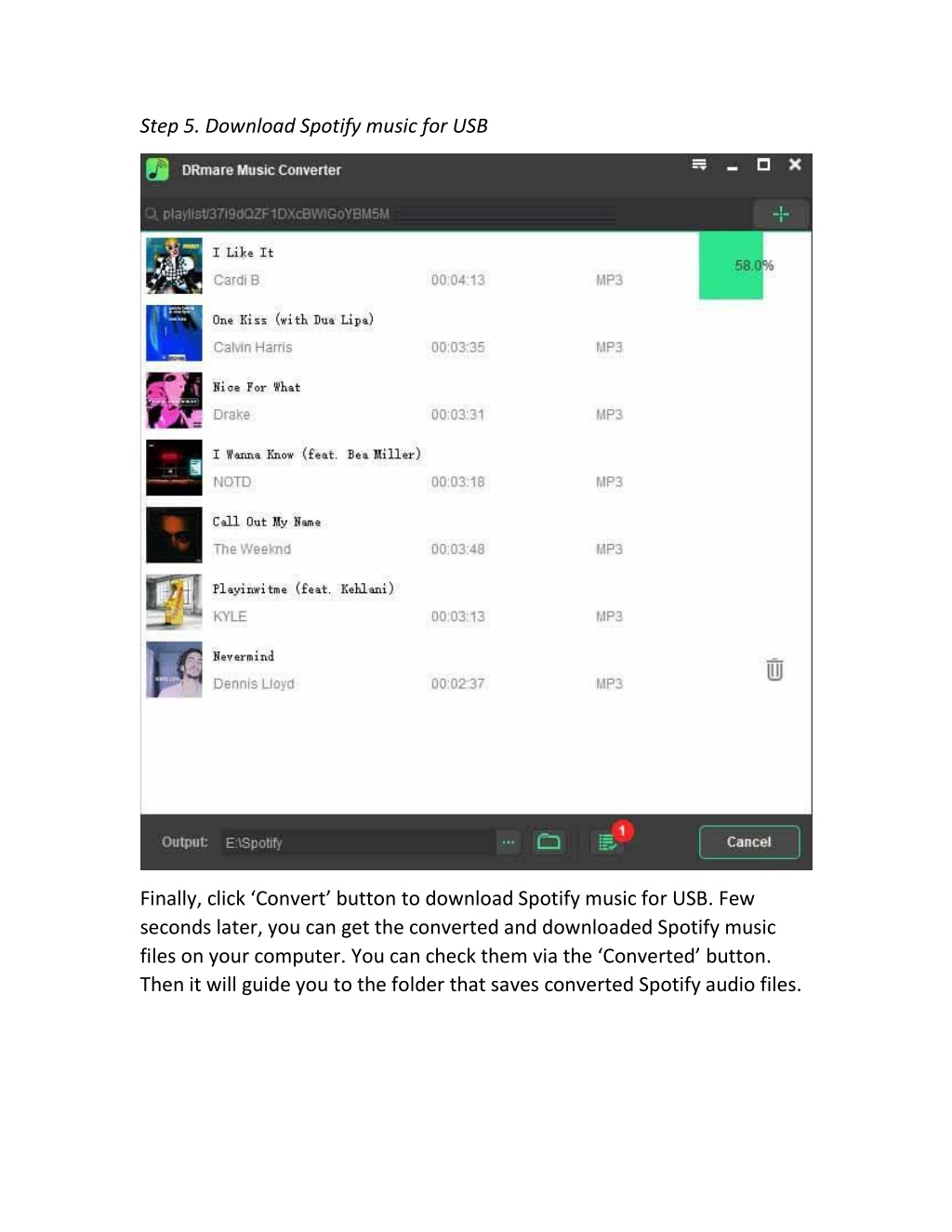Cancel the conversion

point(748,842)
